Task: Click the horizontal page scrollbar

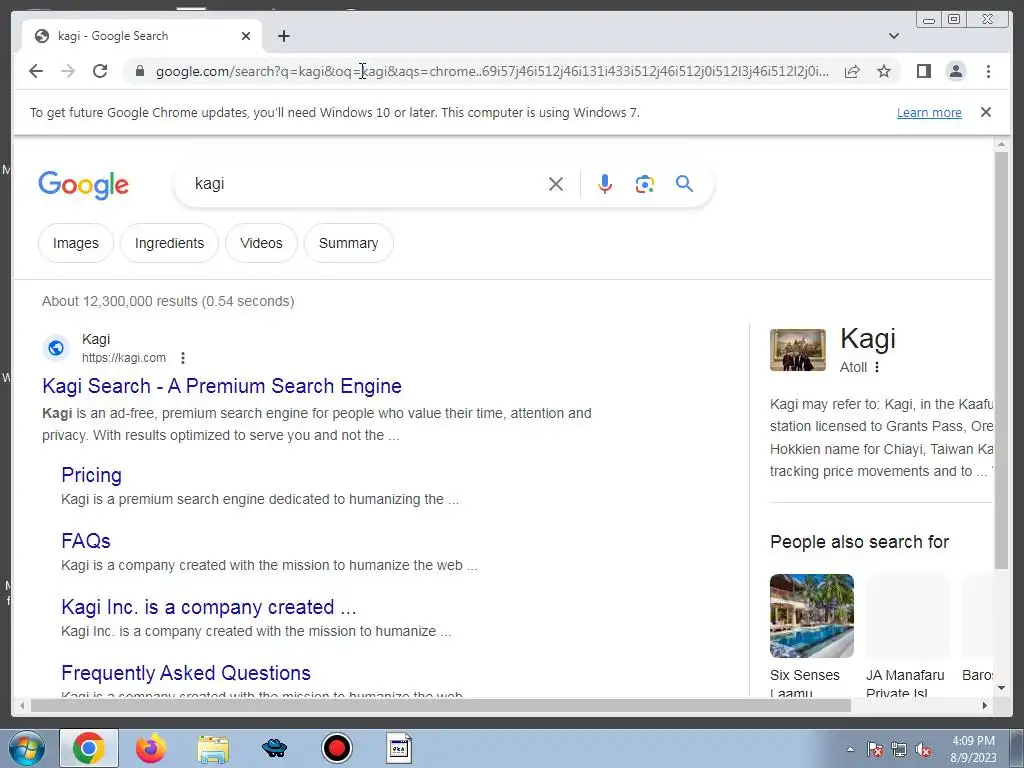Action: tap(441, 705)
